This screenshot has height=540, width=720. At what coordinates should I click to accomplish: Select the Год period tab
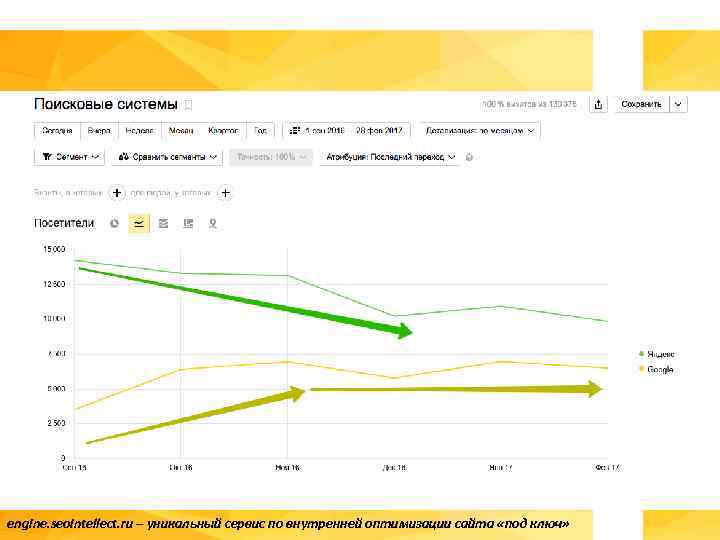click(x=260, y=131)
